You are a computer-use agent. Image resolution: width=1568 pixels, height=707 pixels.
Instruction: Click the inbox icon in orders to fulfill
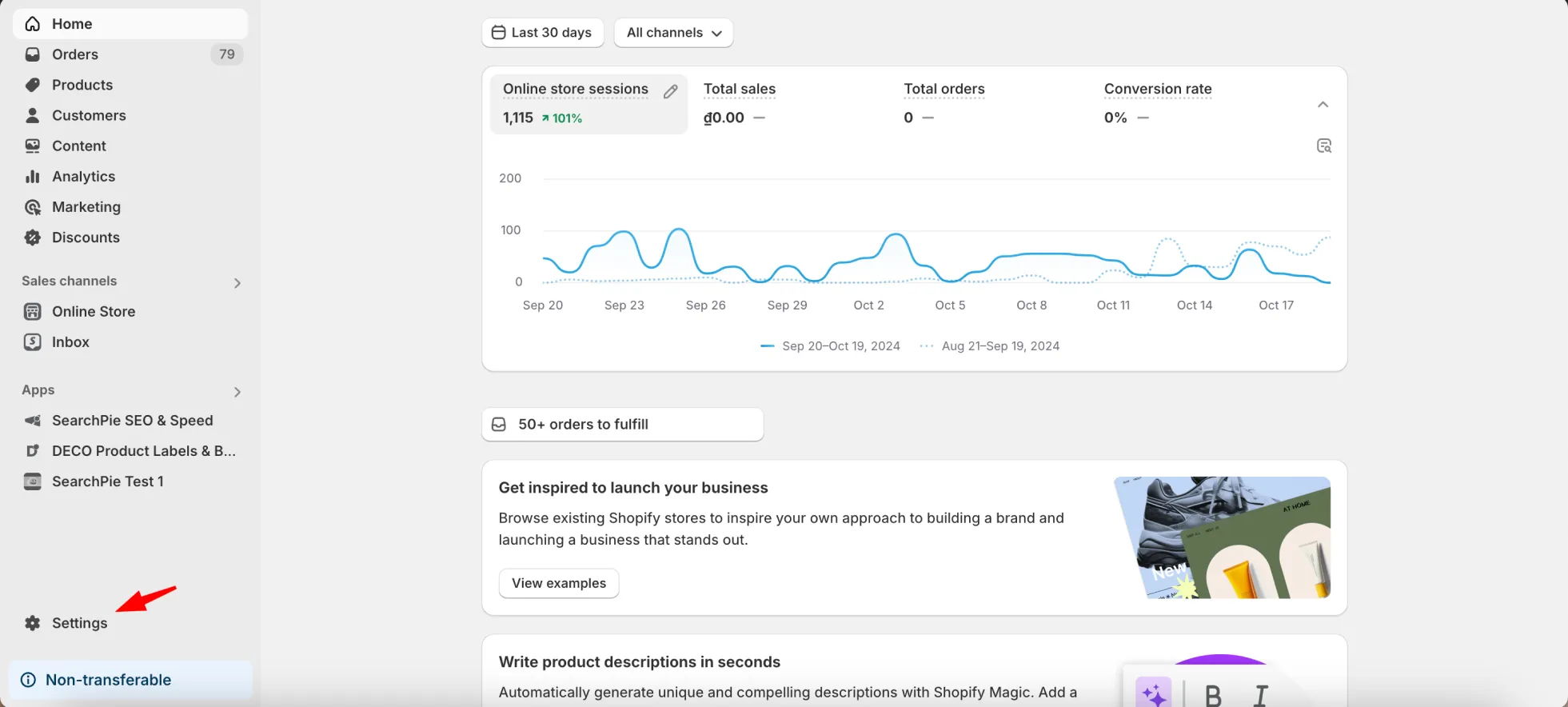(x=499, y=425)
